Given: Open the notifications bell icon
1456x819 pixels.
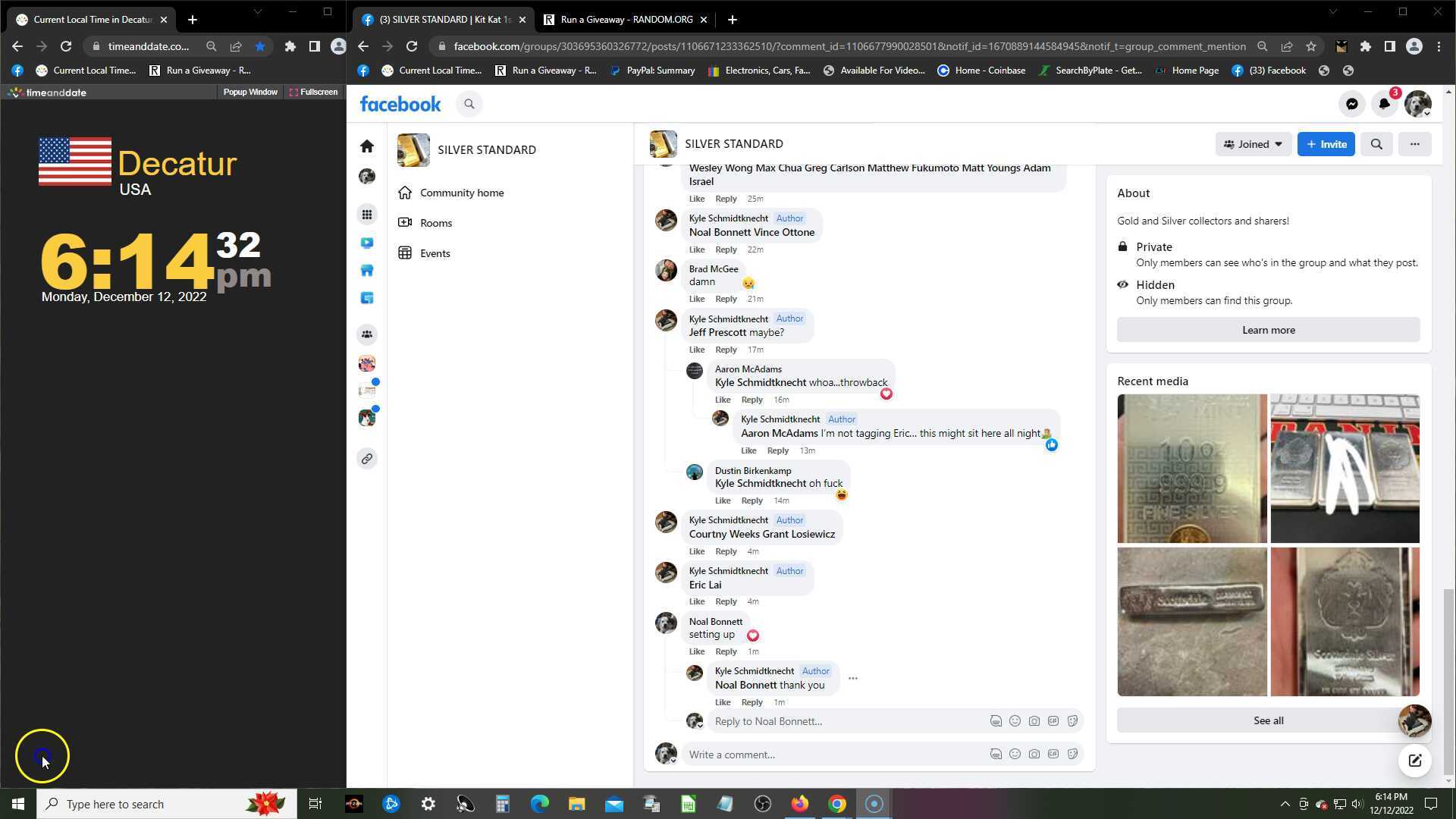Looking at the screenshot, I should (x=1384, y=105).
